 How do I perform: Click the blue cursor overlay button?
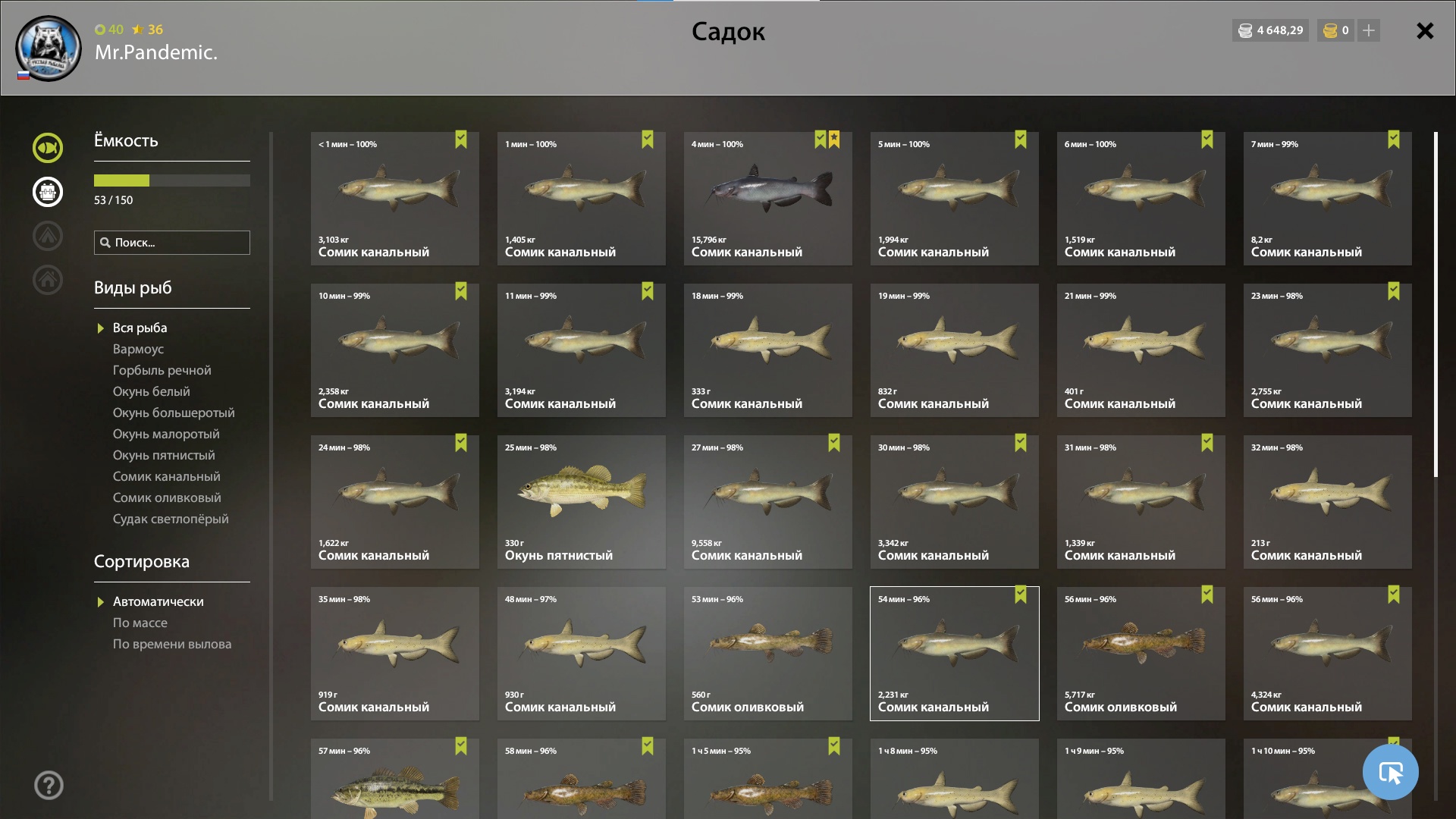click(1390, 772)
